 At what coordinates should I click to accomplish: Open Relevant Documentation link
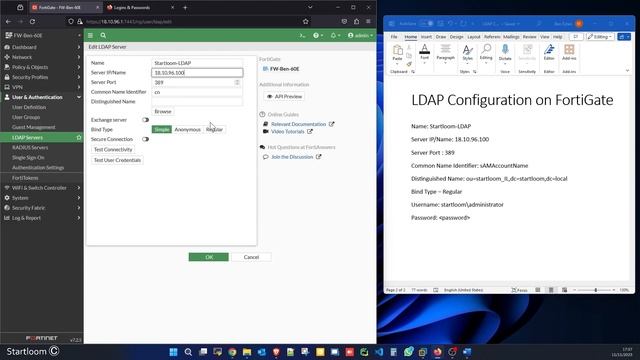tap(298, 124)
